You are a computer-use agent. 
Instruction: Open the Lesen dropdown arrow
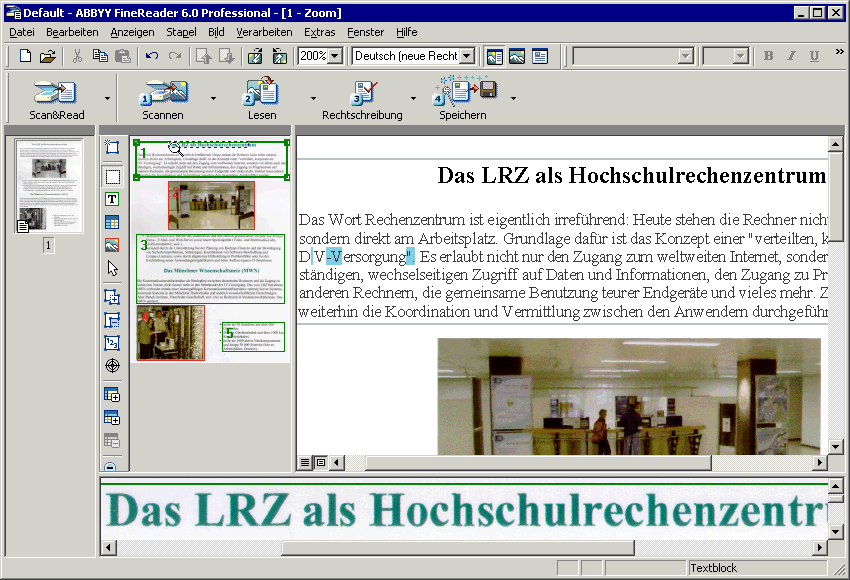[313, 99]
